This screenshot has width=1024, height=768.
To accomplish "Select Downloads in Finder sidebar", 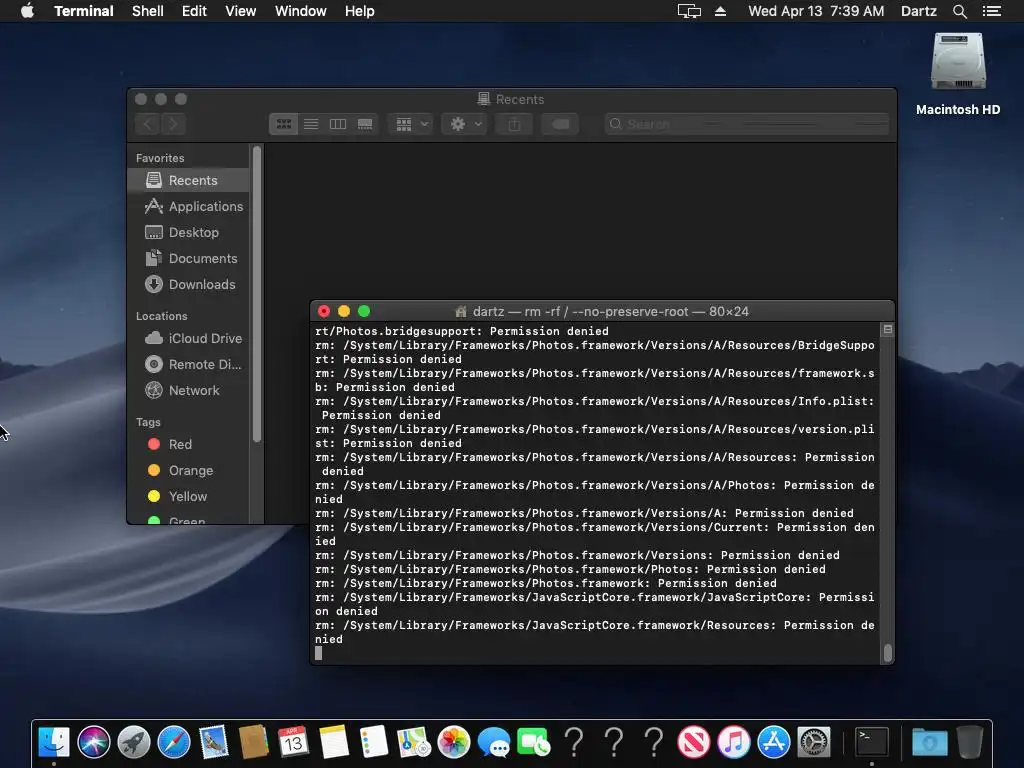I will pyautogui.click(x=188, y=285).
